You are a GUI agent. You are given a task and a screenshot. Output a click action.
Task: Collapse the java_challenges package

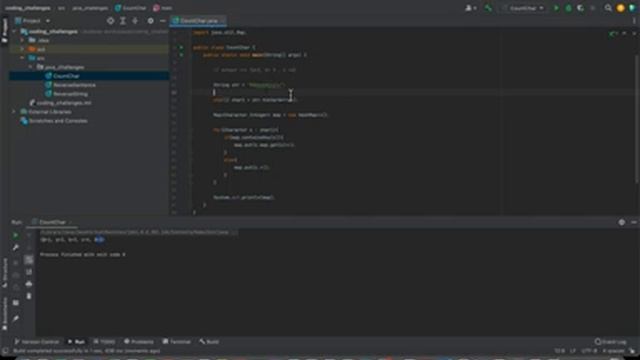point(31,67)
